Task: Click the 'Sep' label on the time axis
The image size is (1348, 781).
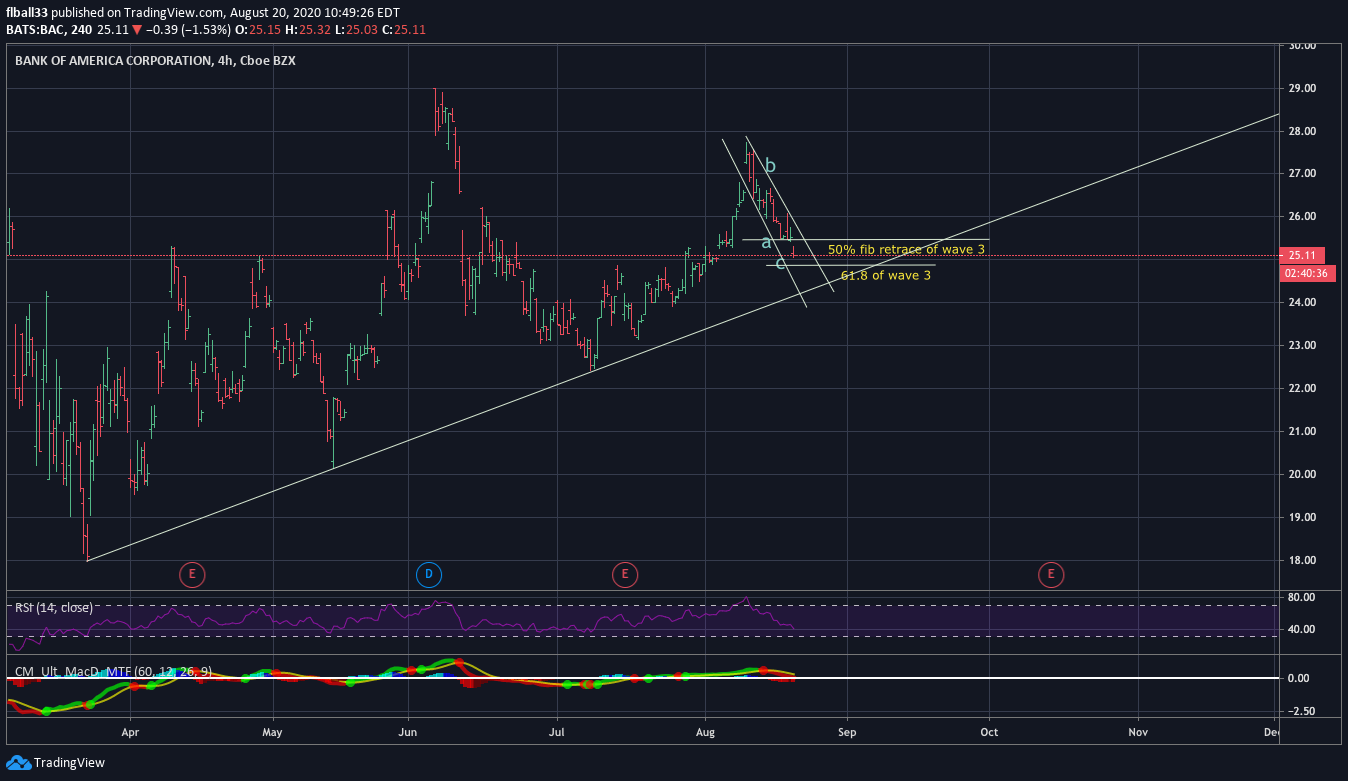Action: pos(847,732)
